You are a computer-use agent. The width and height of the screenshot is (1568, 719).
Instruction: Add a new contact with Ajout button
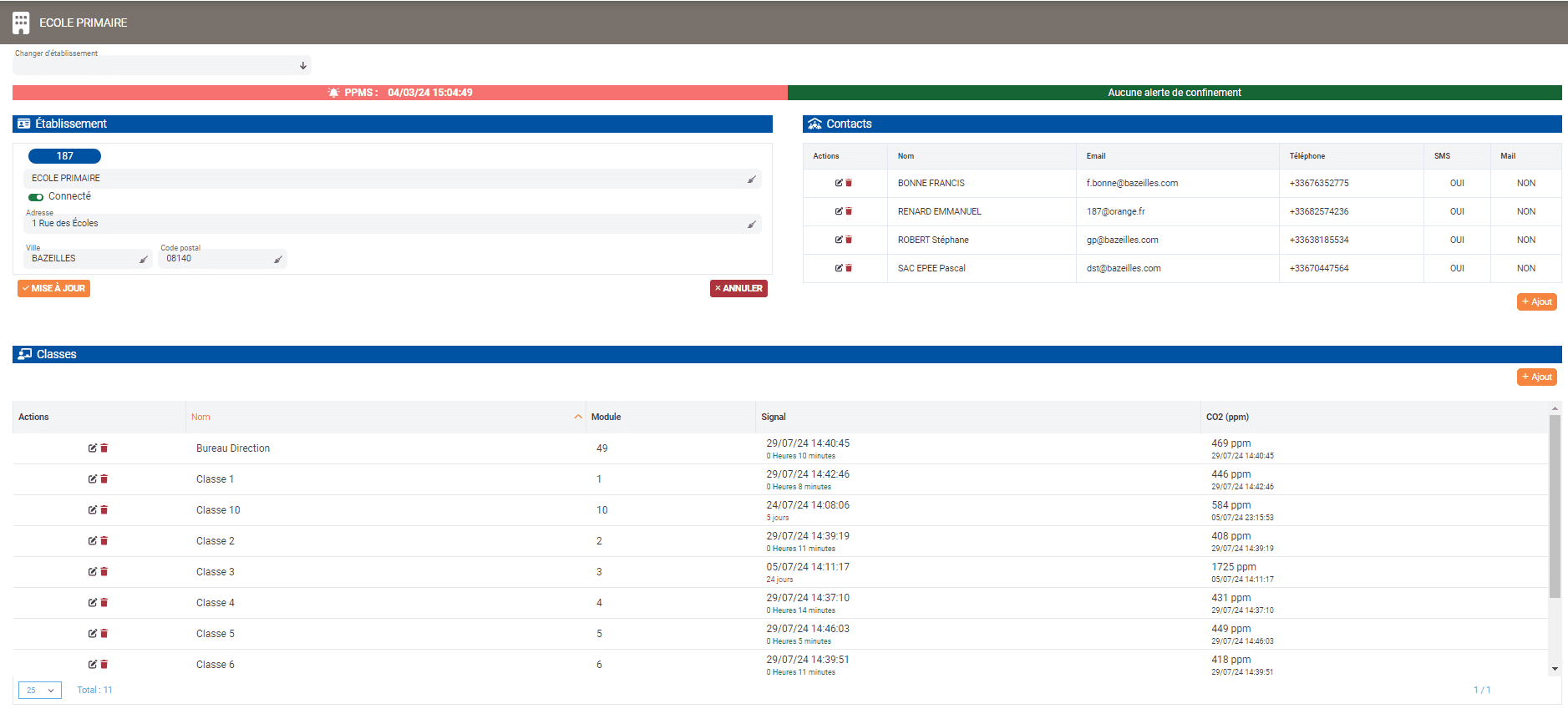1536,302
